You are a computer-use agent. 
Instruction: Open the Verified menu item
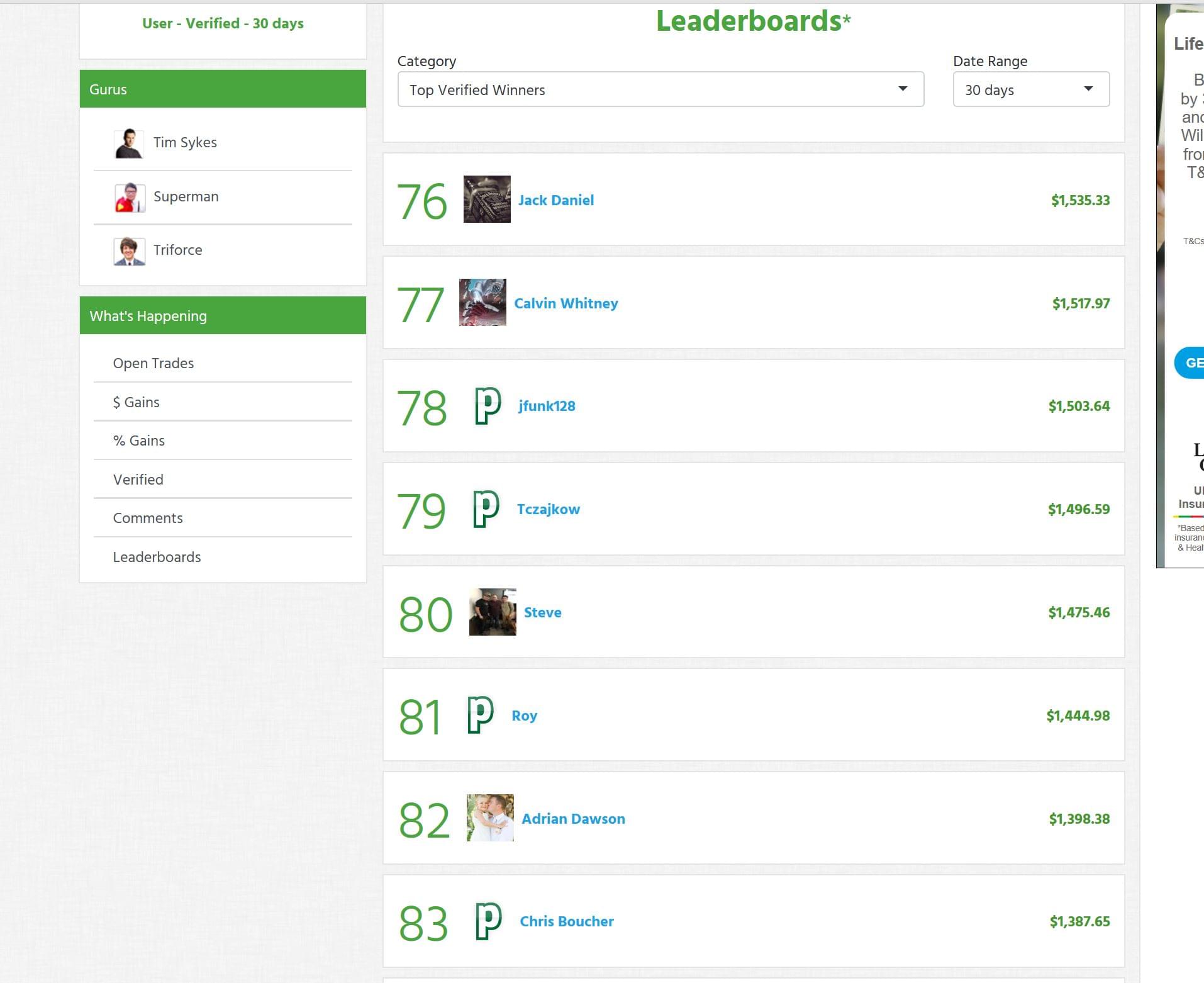[x=138, y=480]
